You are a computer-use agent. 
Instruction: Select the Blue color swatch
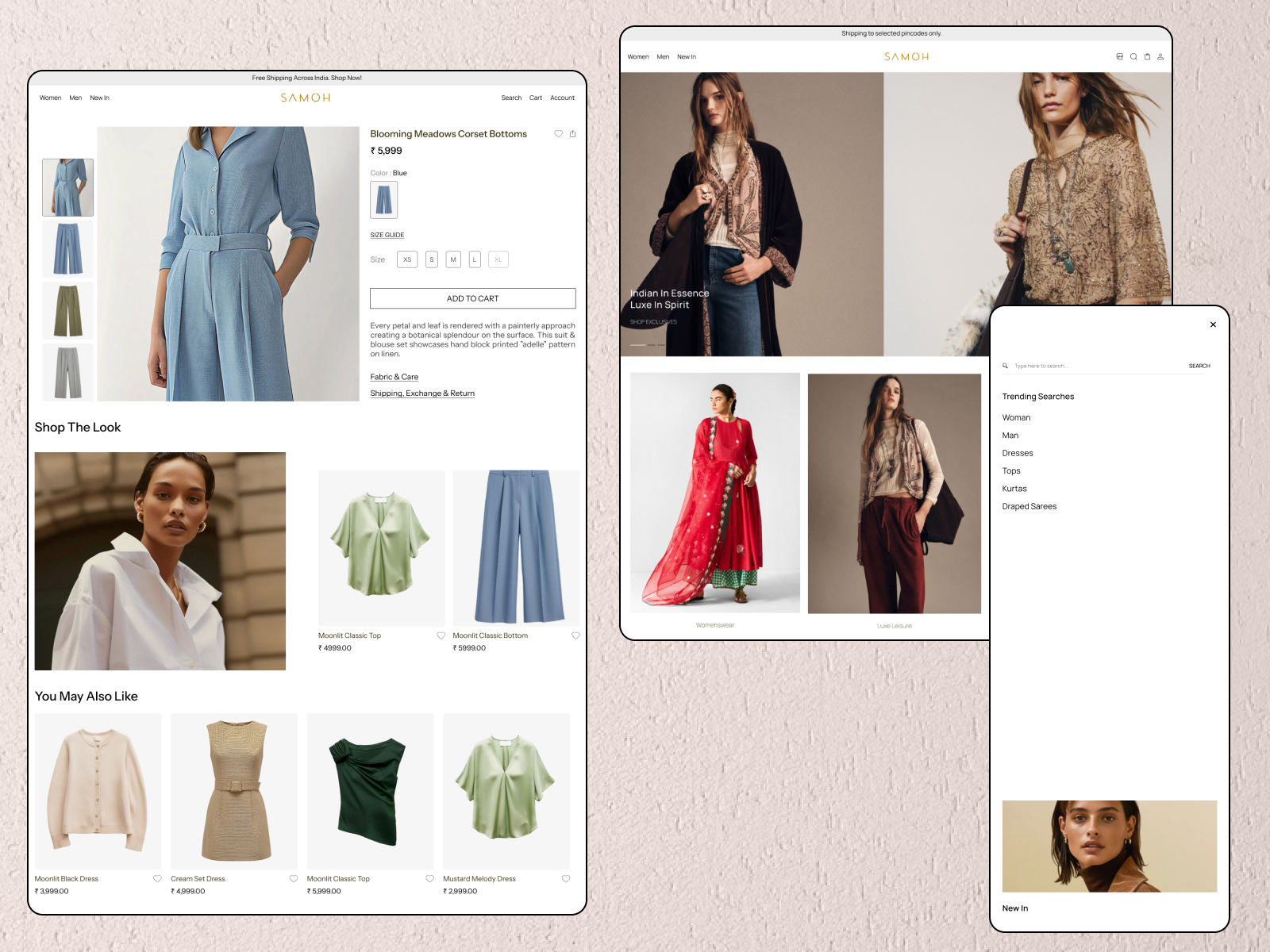pos(383,199)
